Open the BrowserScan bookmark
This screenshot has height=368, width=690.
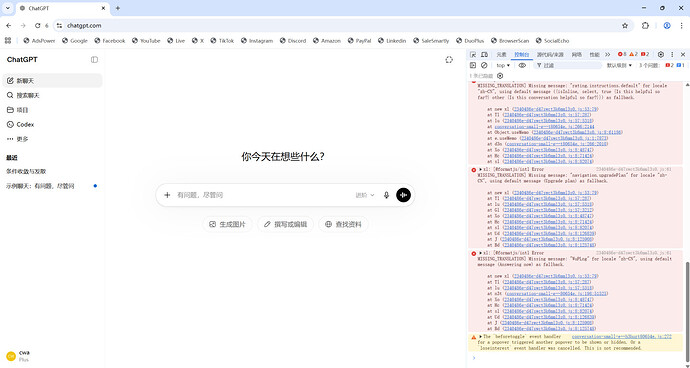[510, 40]
